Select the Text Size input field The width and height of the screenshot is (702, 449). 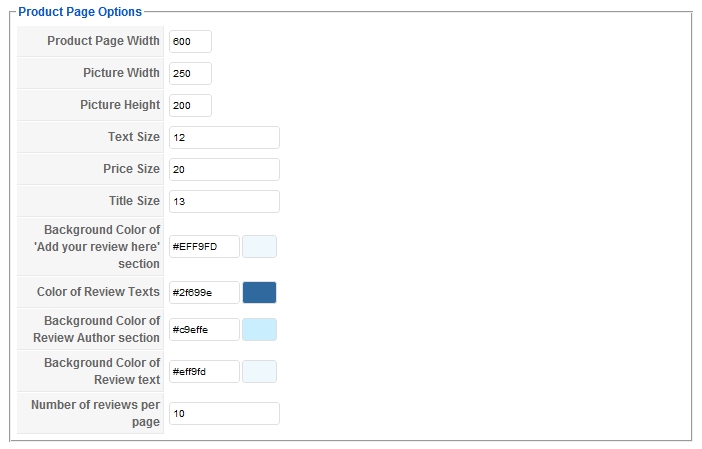pos(224,138)
